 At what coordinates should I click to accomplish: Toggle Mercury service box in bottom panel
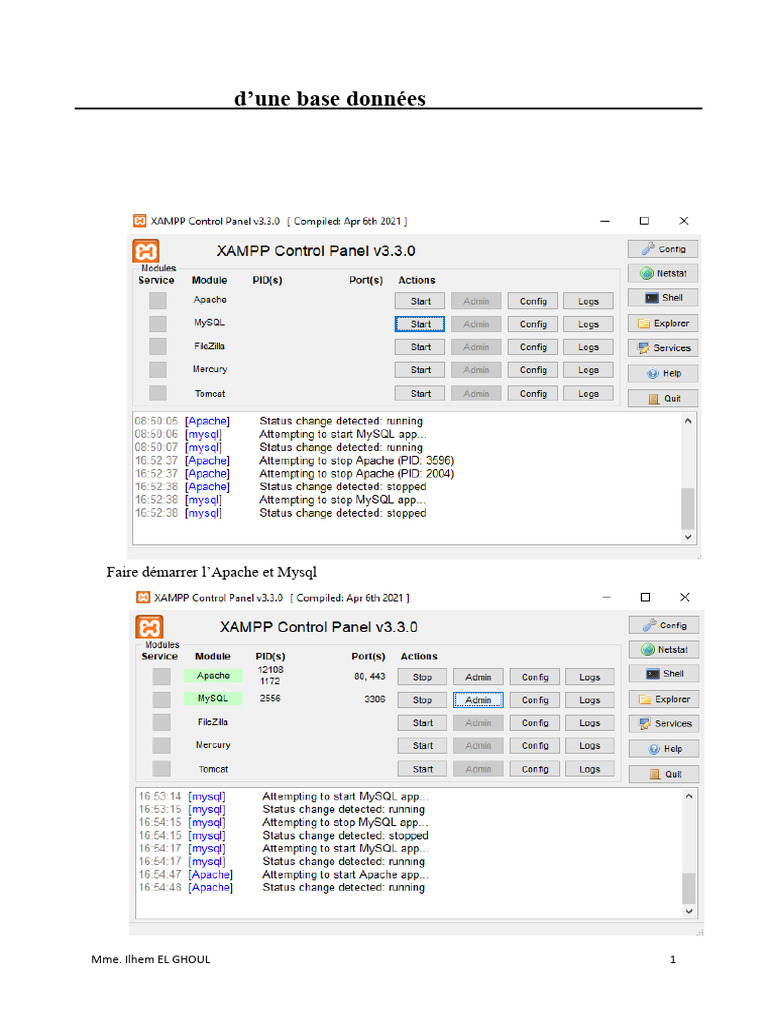coord(161,746)
